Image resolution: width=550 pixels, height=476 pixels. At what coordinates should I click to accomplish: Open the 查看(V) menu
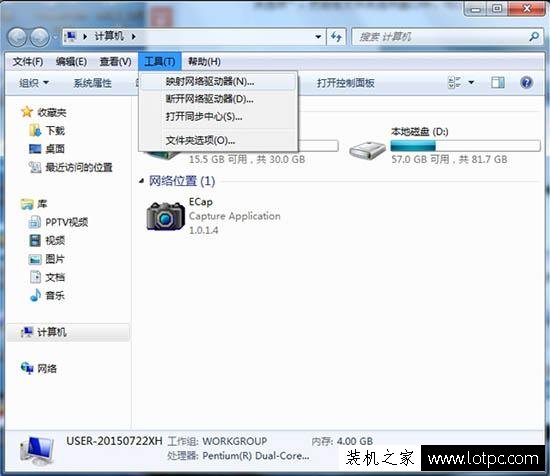115,62
